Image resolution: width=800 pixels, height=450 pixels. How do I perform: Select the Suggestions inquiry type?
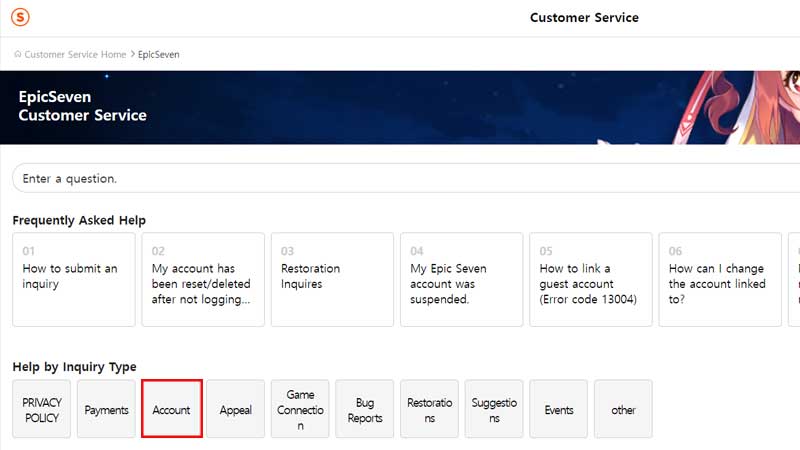(x=494, y=409)
